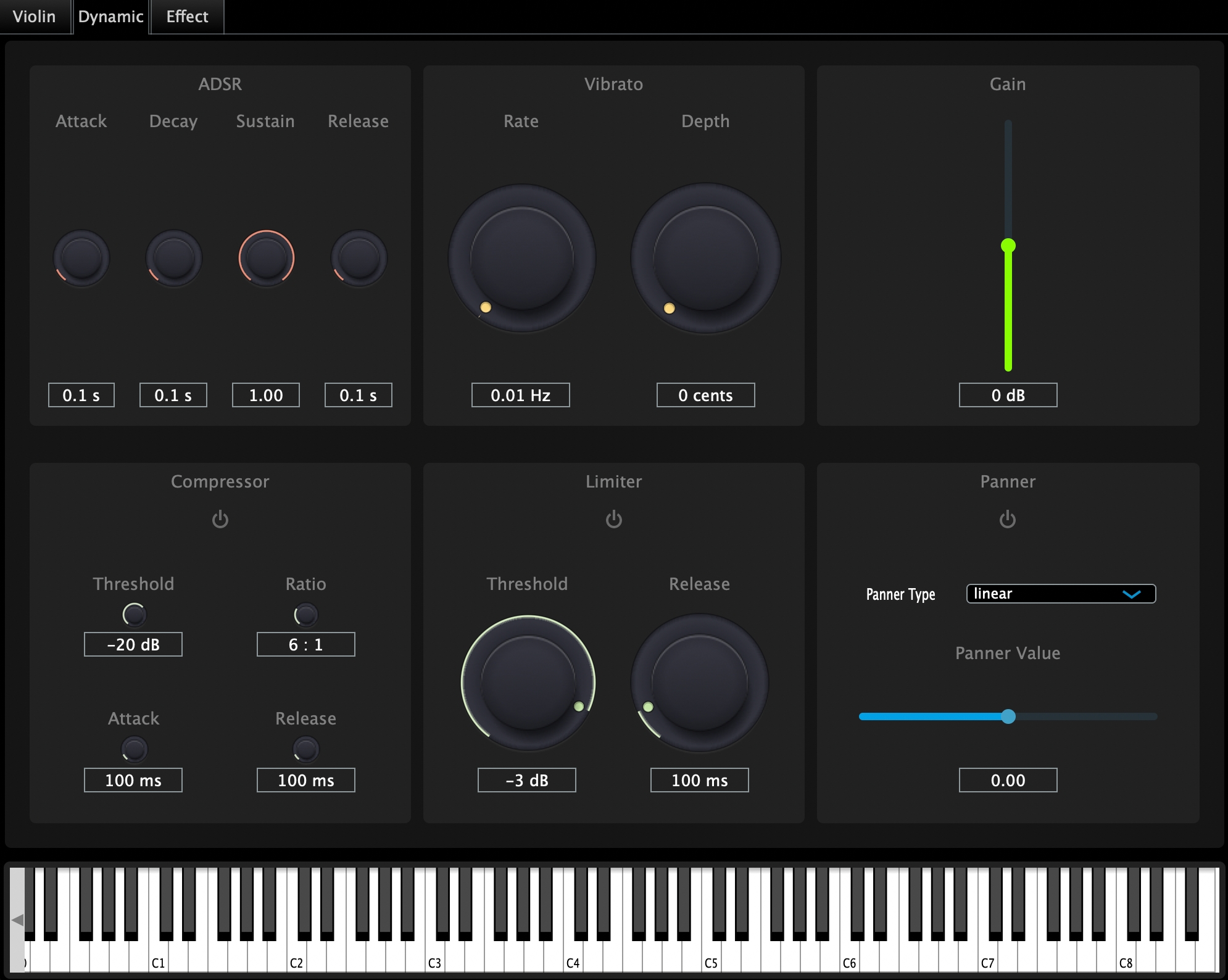
Task: Switch to the Violin tab
Action: pos(34,17)
